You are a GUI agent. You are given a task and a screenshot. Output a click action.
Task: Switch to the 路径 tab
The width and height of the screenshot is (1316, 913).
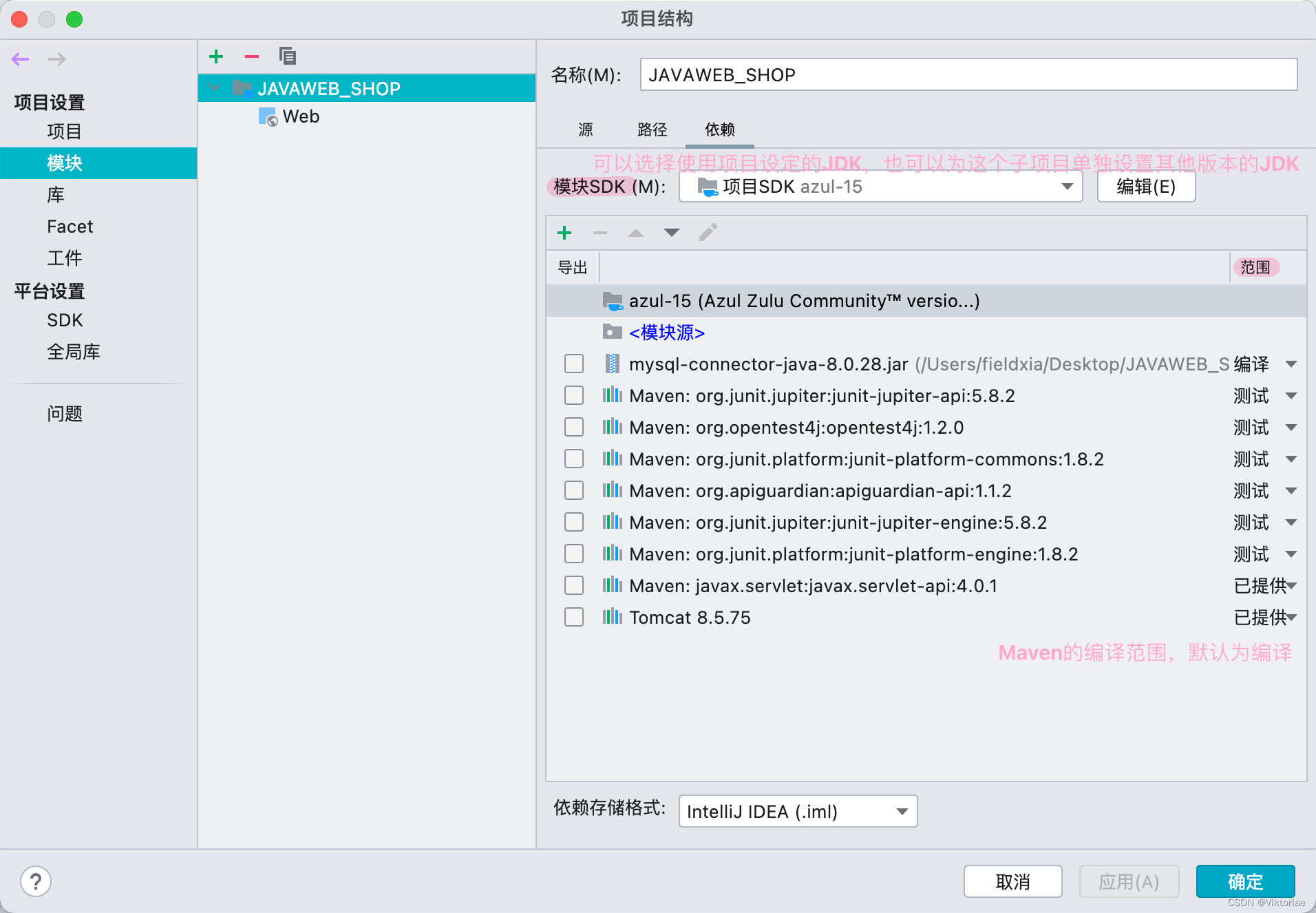[652, 129]
